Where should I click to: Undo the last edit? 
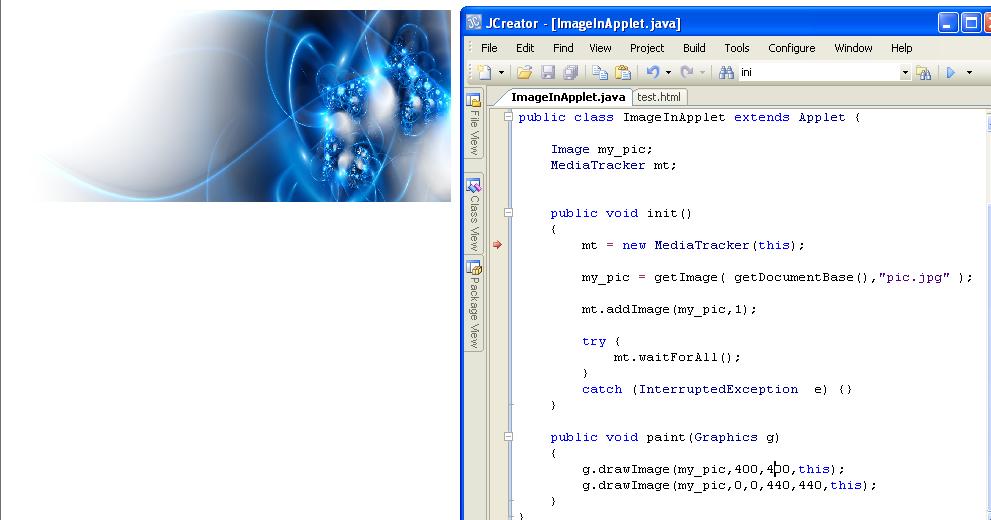pos(653,73)
